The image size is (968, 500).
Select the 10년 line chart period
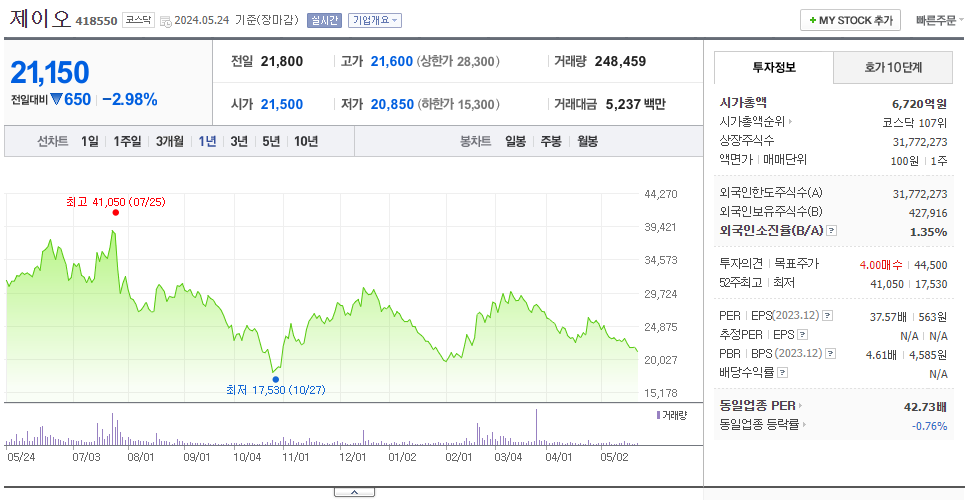(x=306, y=141)
